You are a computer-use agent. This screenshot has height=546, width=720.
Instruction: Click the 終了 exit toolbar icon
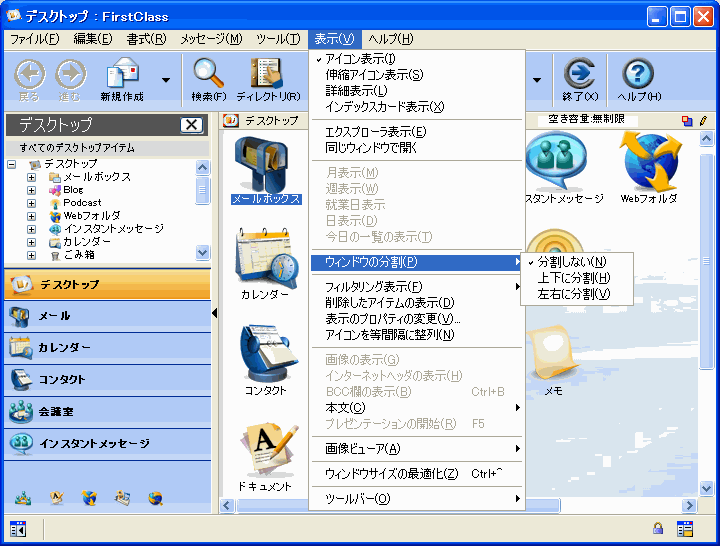579,73
